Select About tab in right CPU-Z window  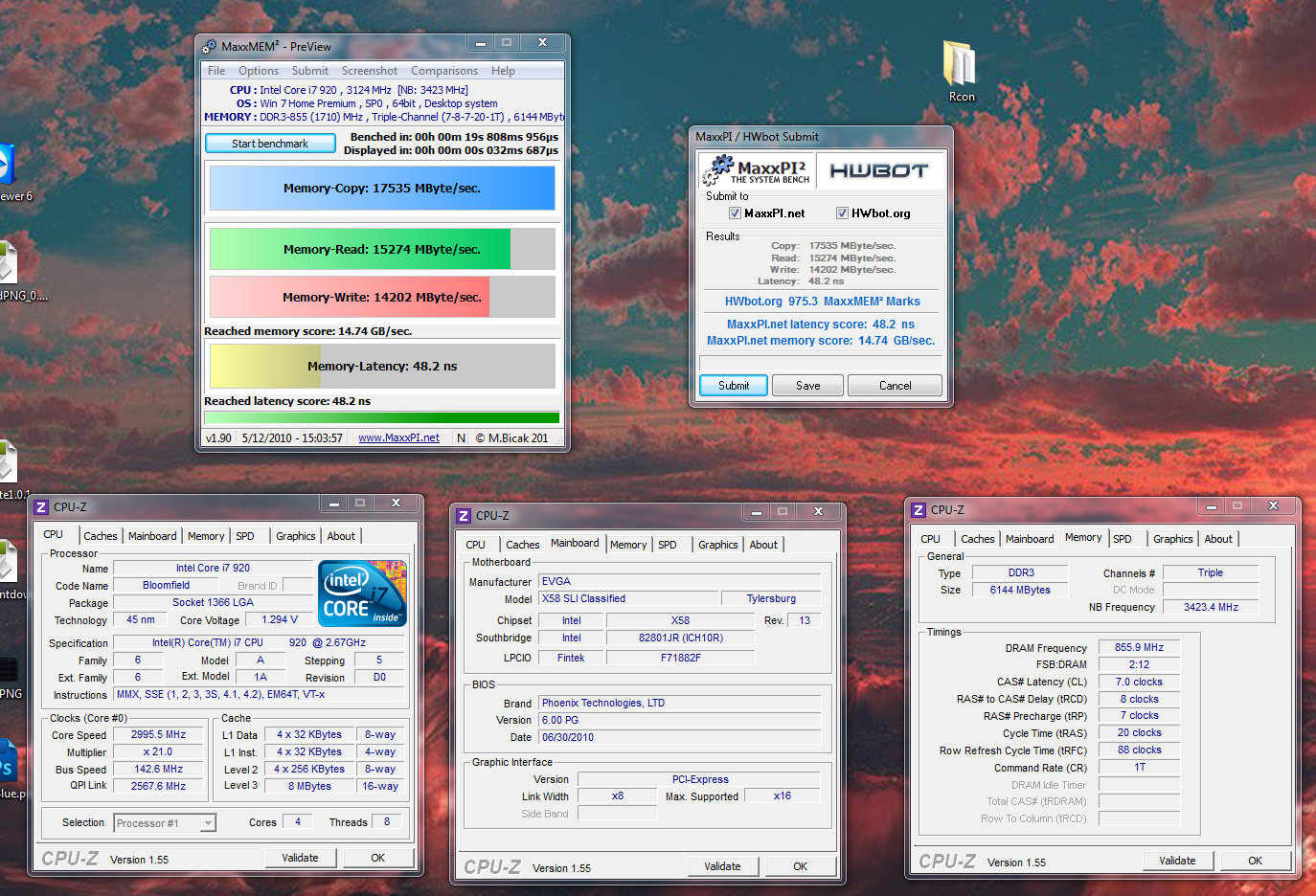click(x=1218, y=539)
